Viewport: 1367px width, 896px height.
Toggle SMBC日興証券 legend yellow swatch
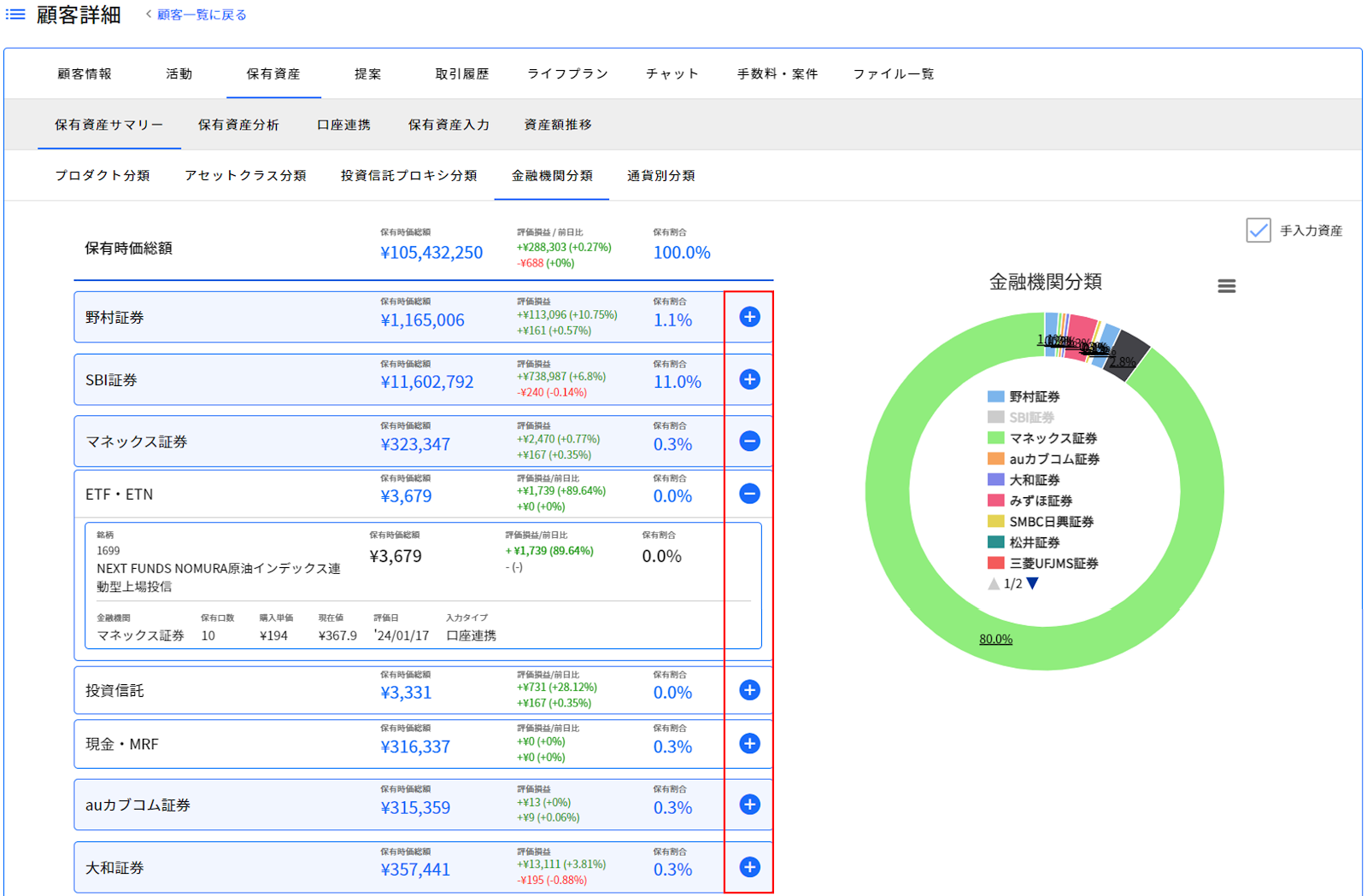pyautogui.click(x=995, y=521)
